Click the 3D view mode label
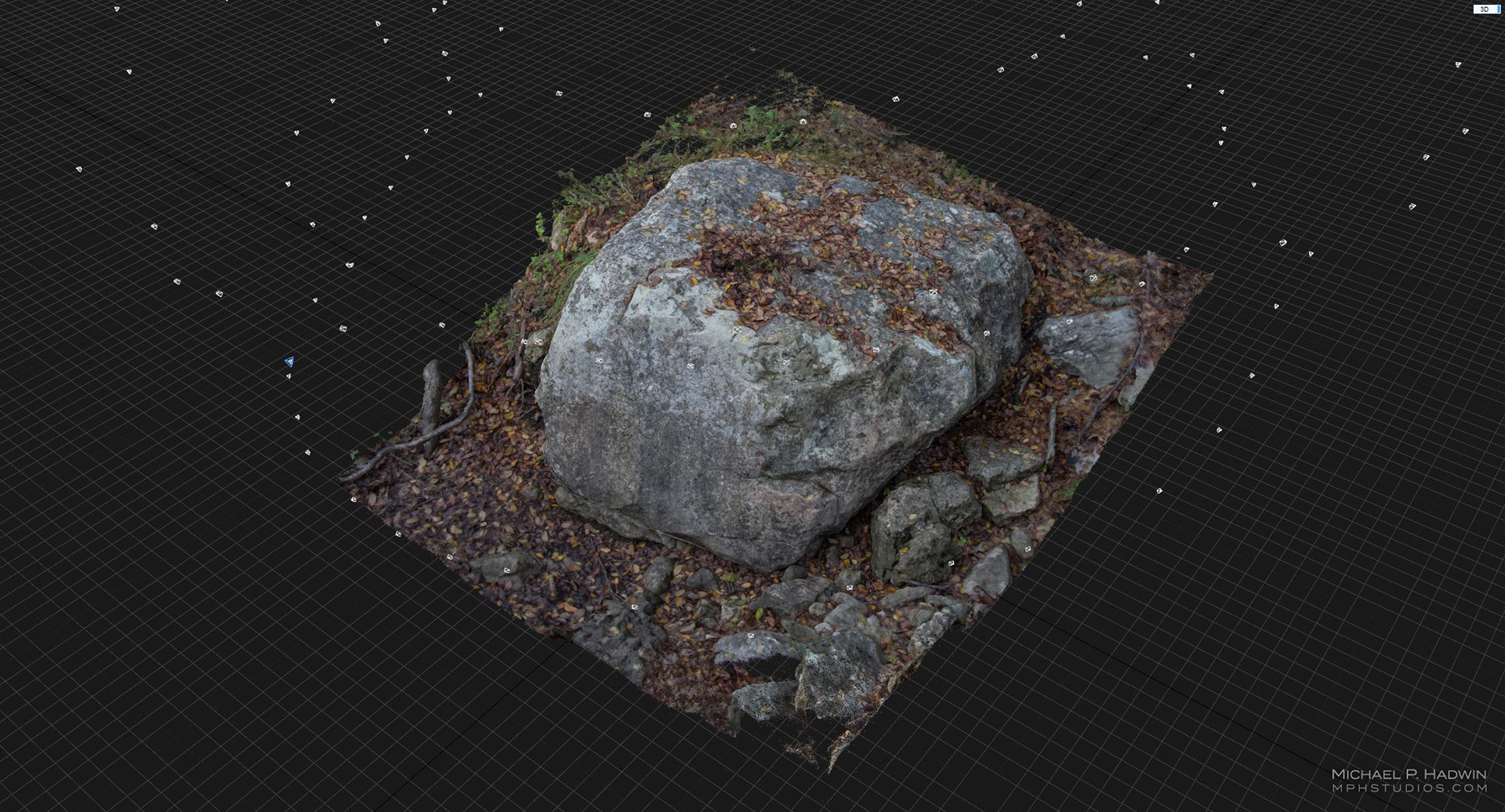The image size is (1505, 812). pyautogui.click(x=1486, y=9)
